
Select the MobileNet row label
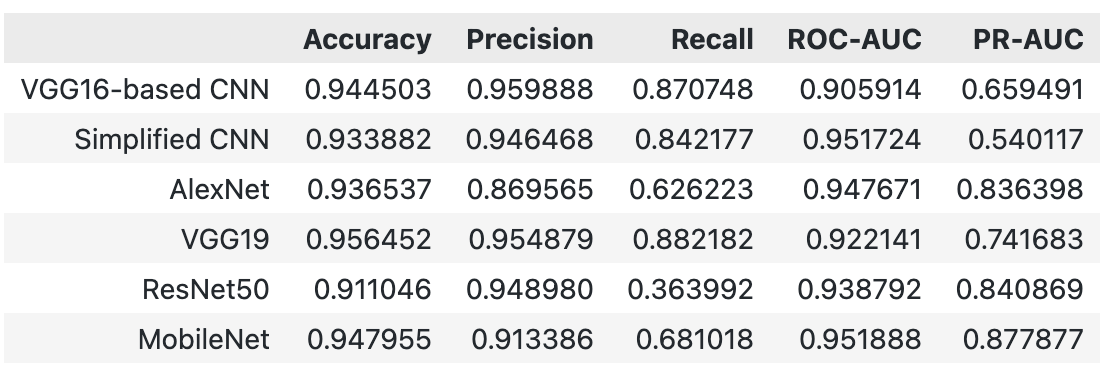204,340
